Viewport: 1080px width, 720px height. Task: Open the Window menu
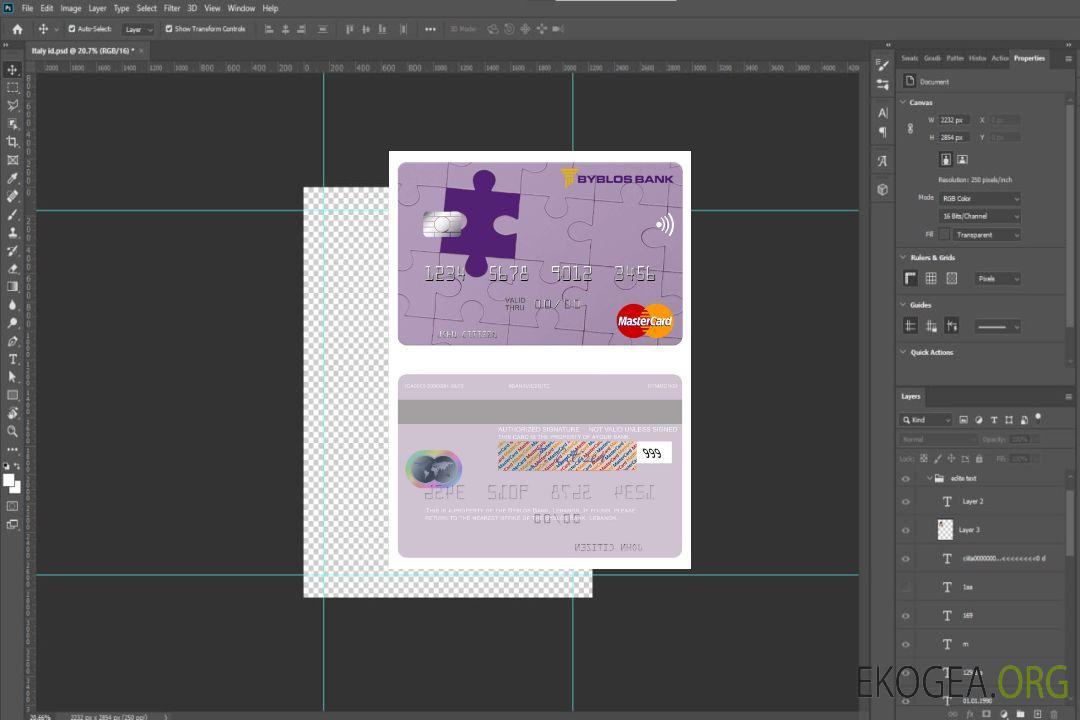(241, 8)
